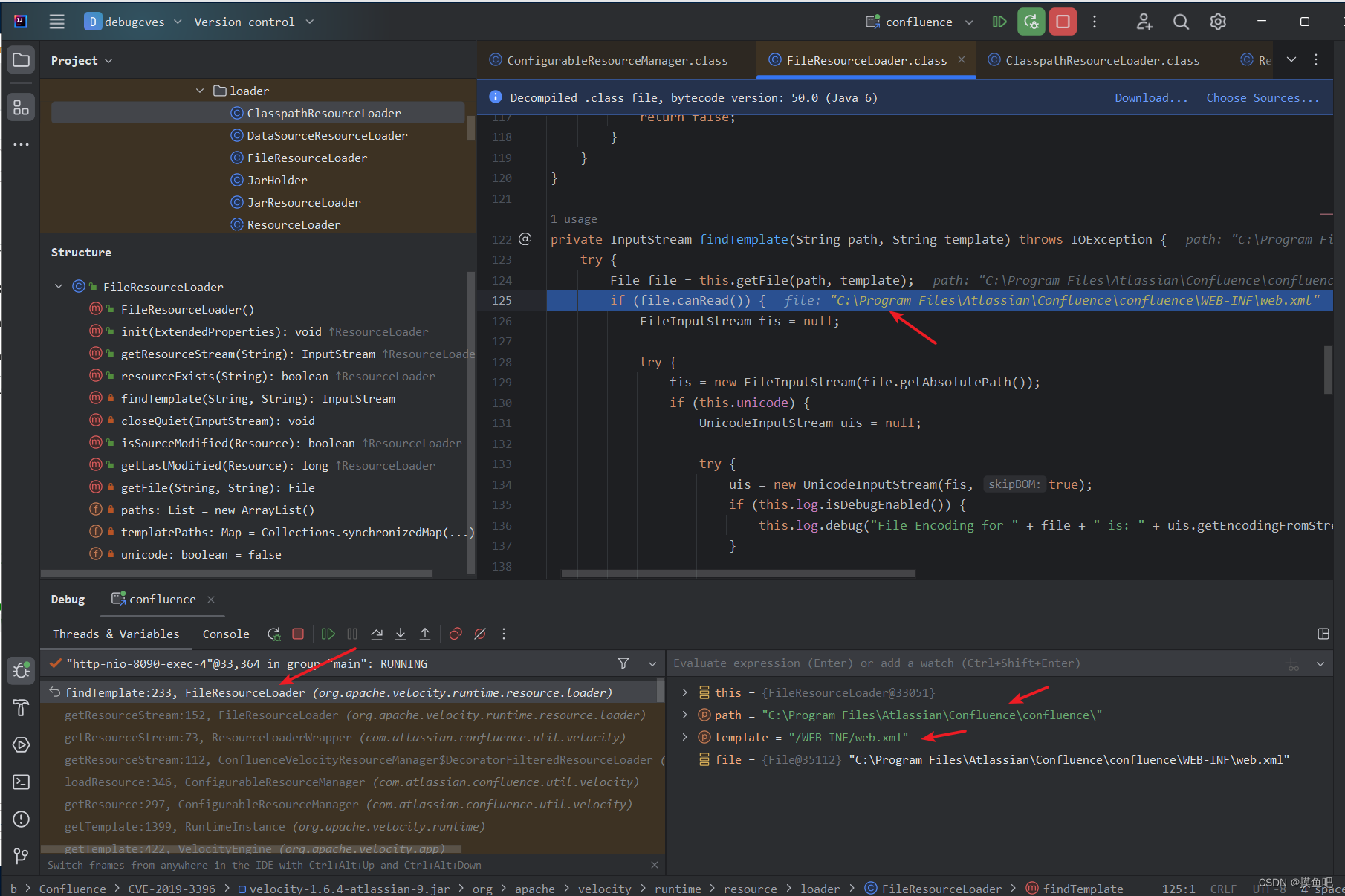Image resolution: width=1345 pixels, height=896 pixels.
Task: Step over the current line
Action: 377,634
